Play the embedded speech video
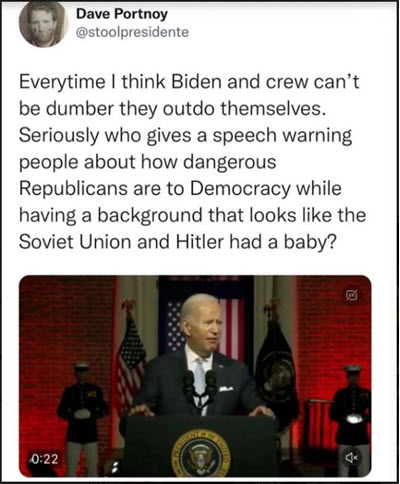 pos(195,376)
